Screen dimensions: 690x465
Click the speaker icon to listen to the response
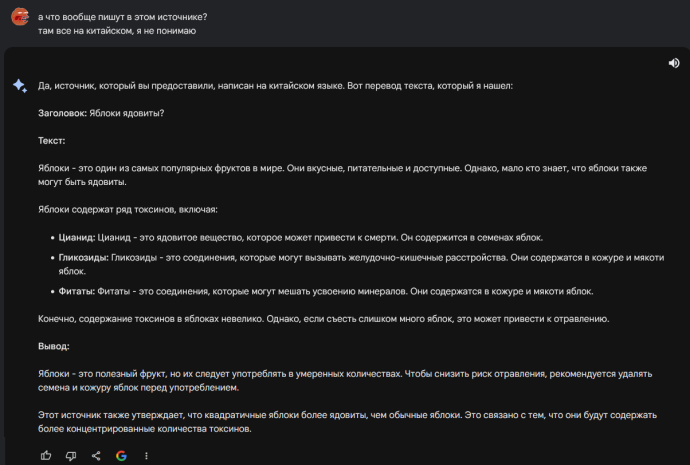coord(674,63)
